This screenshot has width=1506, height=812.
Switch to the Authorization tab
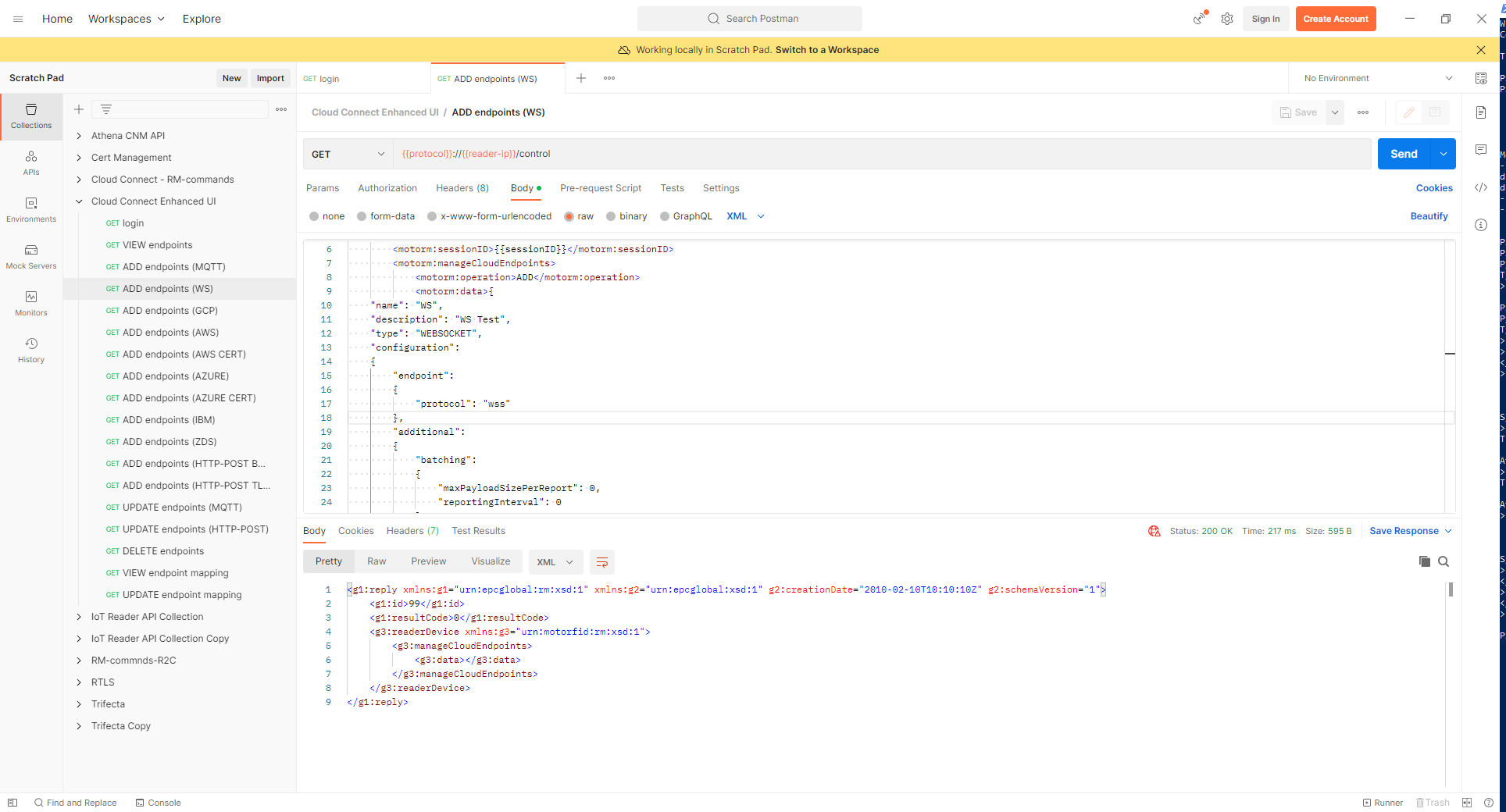(387, 188)
